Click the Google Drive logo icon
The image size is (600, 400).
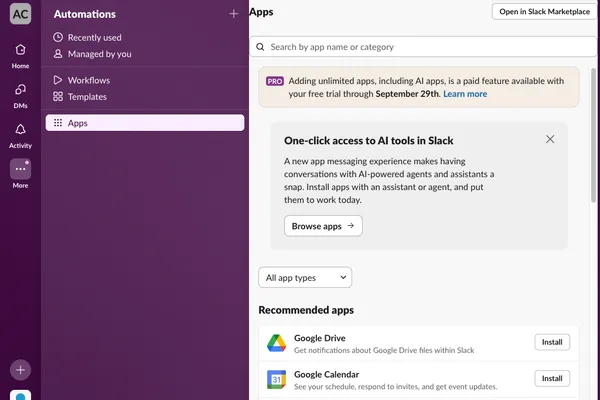click(276, 343)
